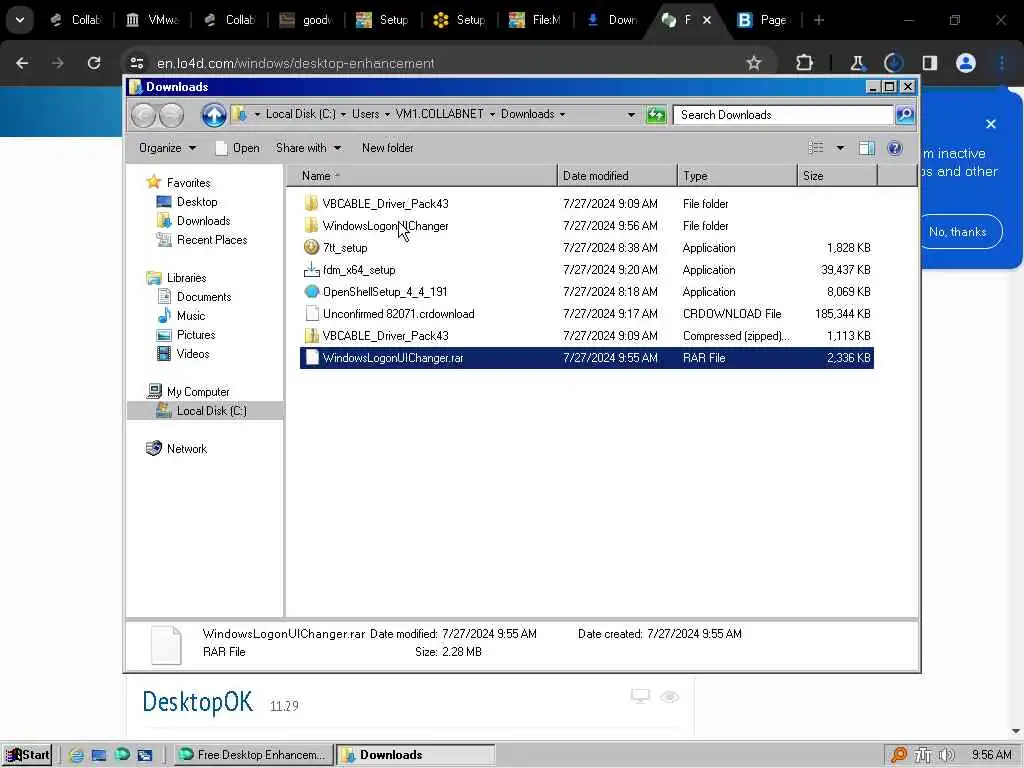The height and width of the screenshot is (768, 1024).
Task: Select the 7tt_setup application
Action: [x=586, y=248]
